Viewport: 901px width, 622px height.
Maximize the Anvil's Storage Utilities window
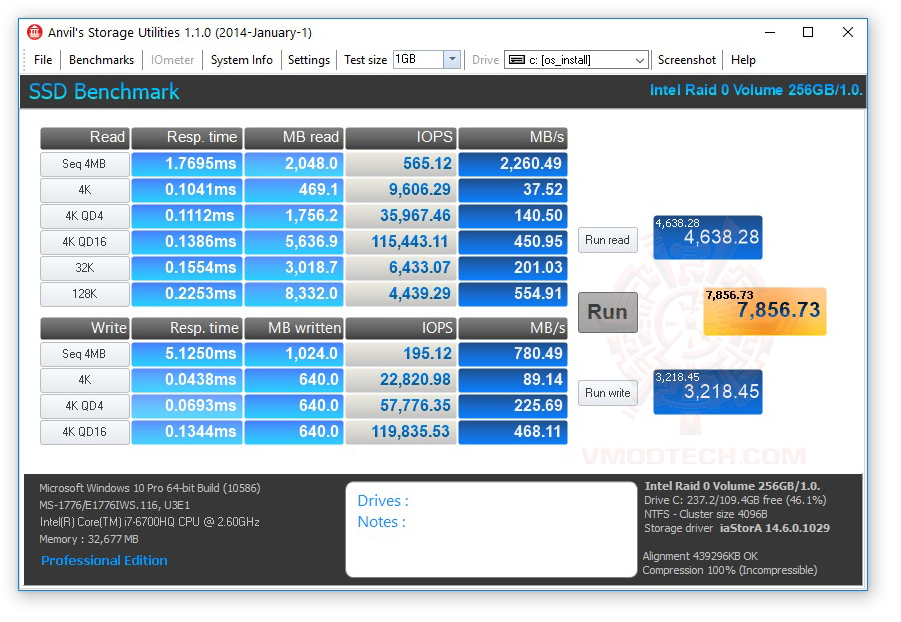click(808, 32)
